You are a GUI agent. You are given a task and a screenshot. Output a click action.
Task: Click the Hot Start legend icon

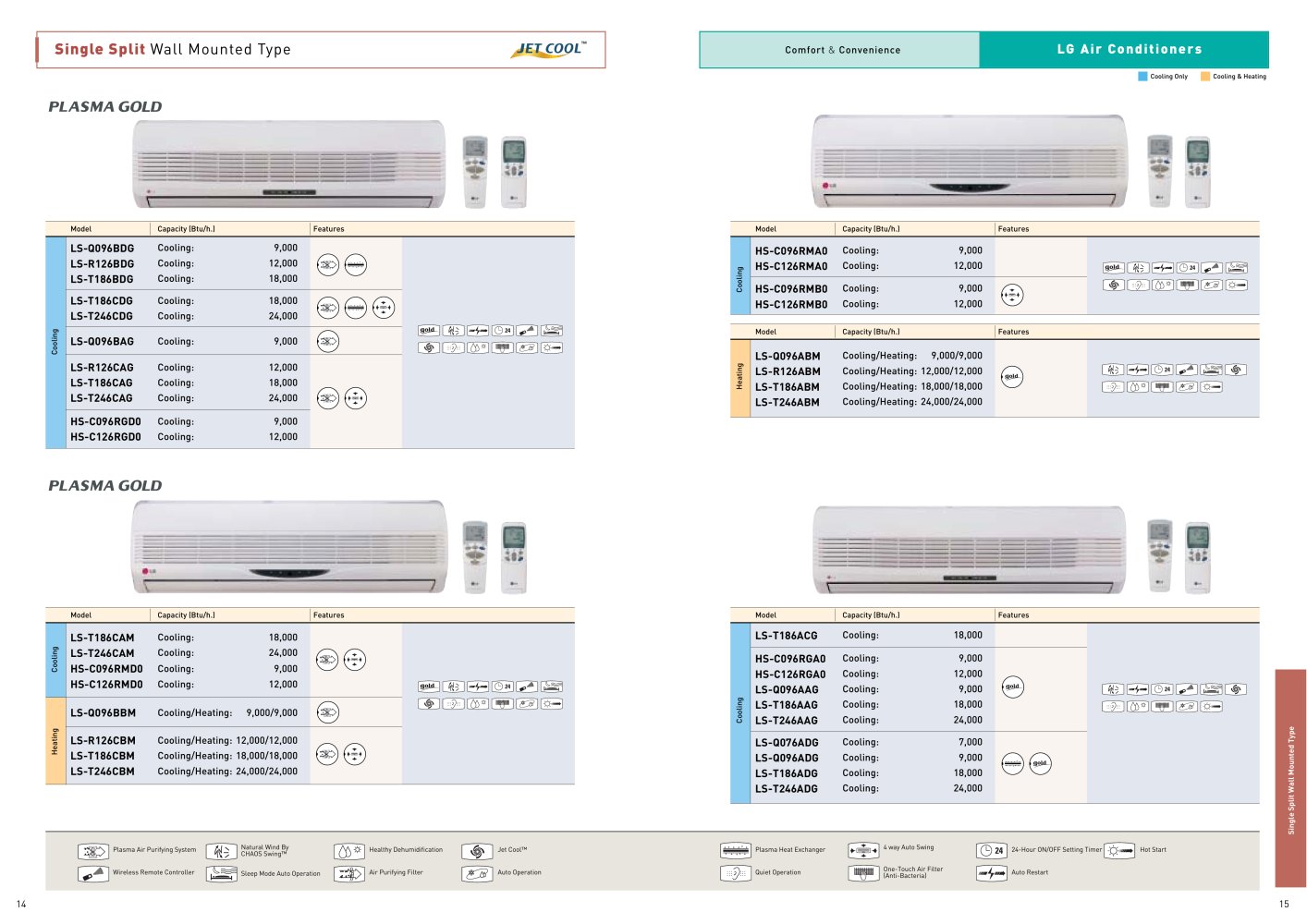[1119, 850]
